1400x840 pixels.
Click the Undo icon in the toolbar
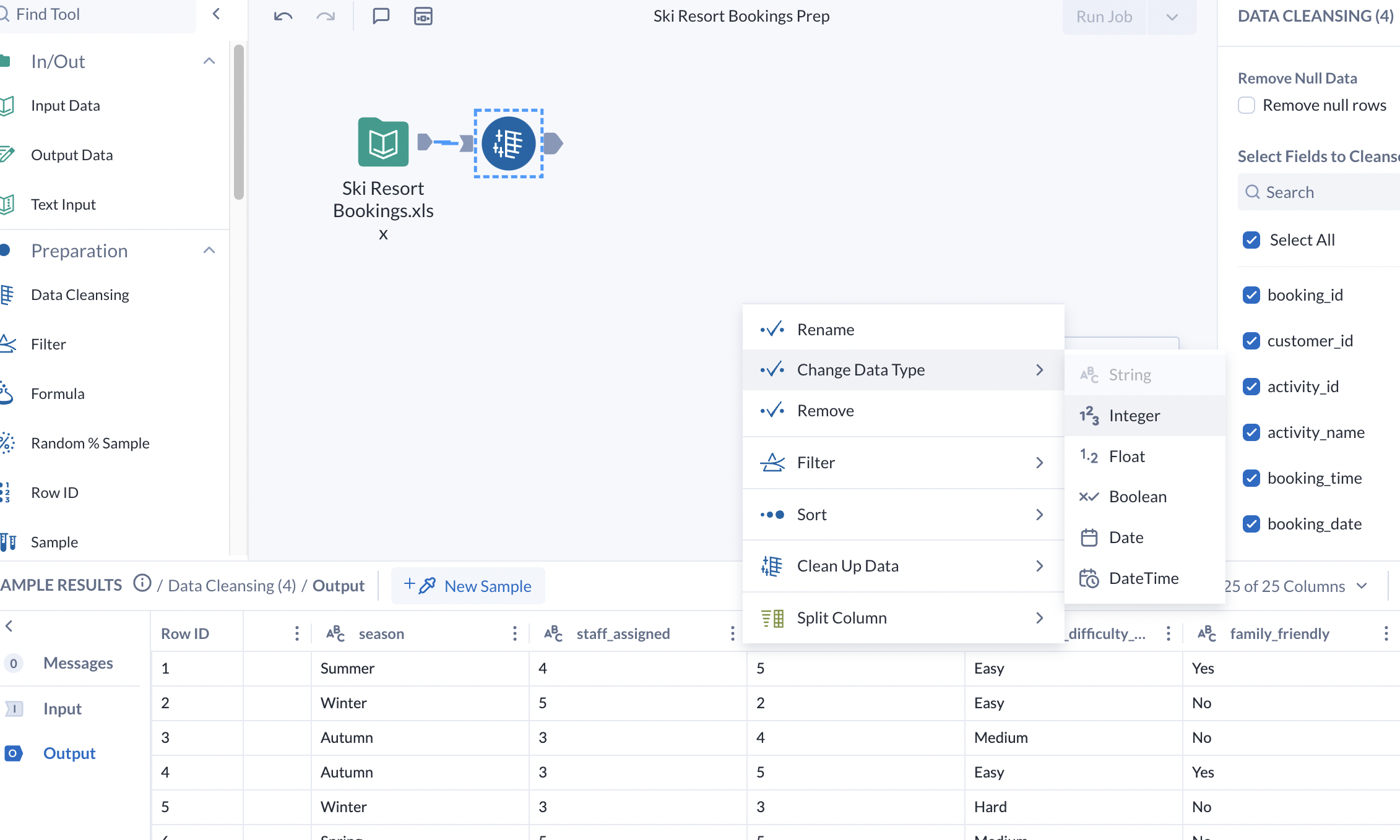pos(282,16)
